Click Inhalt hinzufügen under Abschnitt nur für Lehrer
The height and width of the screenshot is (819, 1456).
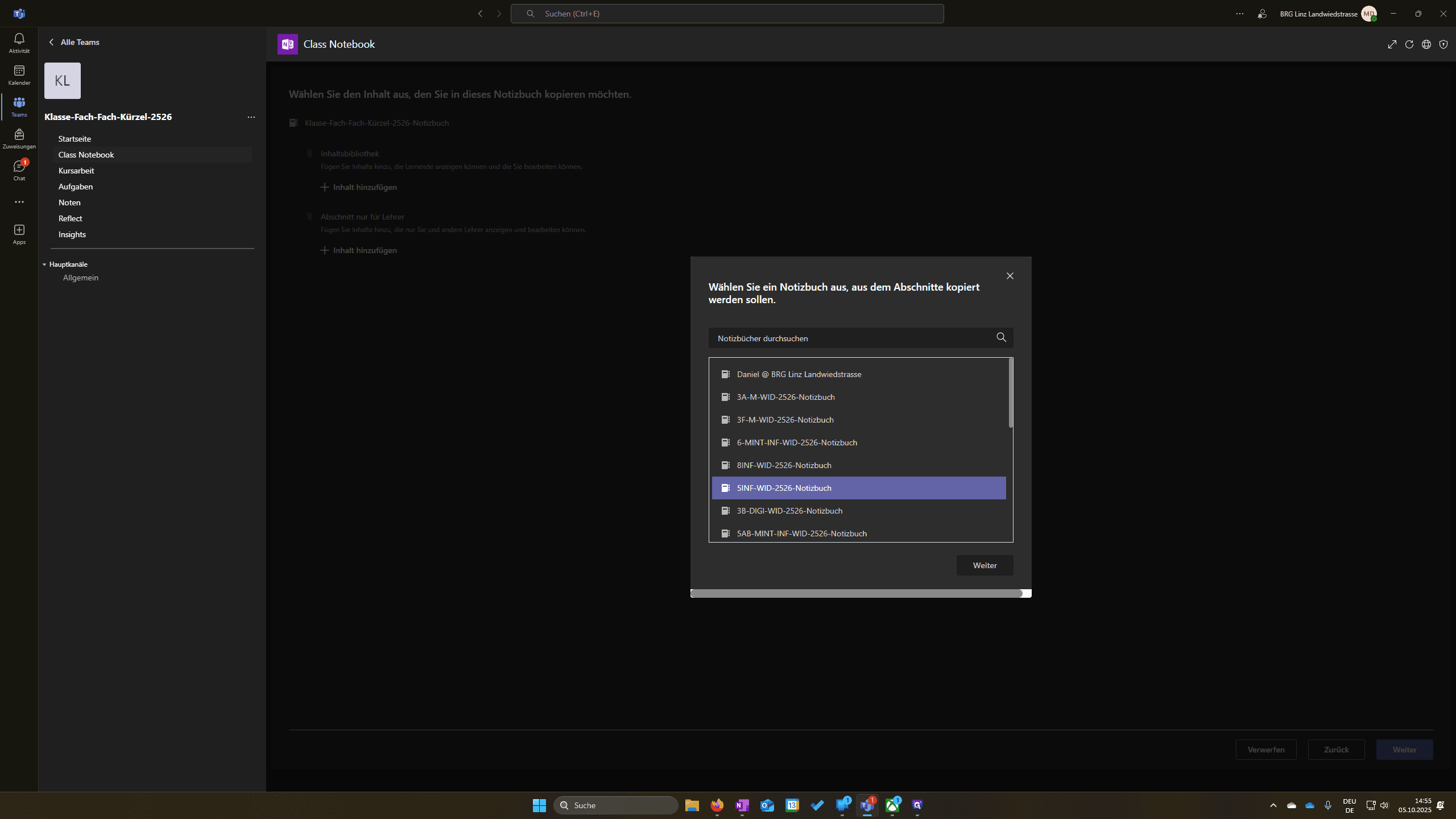(359, 250)
